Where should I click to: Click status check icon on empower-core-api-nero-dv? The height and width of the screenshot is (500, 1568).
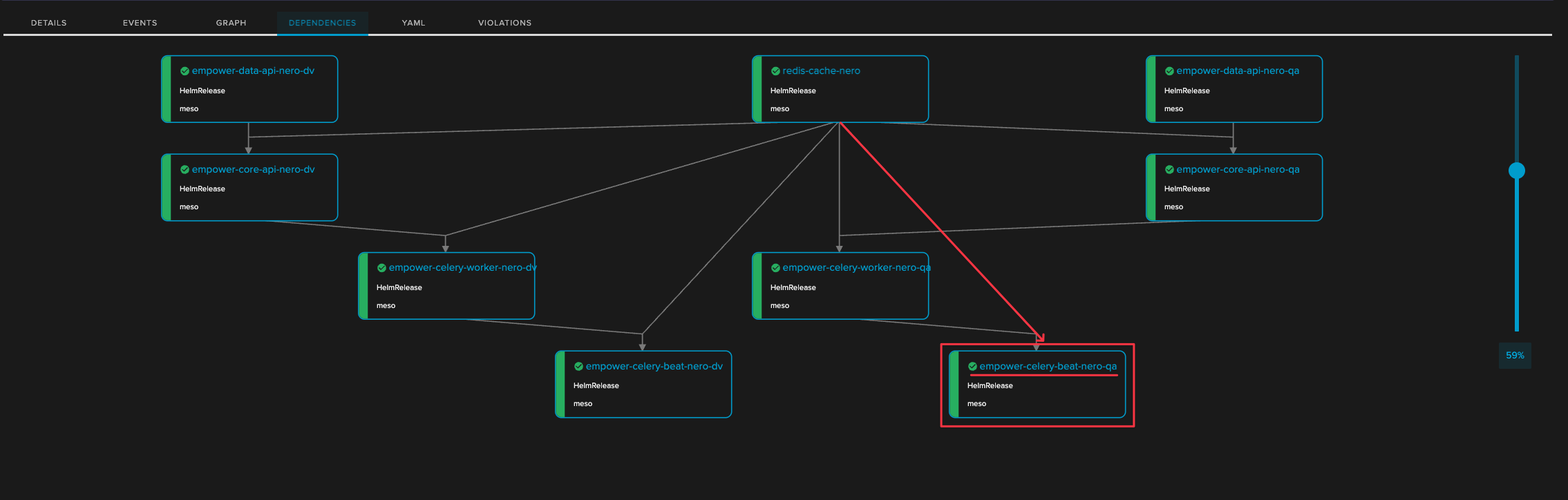(x=185, y=170)
